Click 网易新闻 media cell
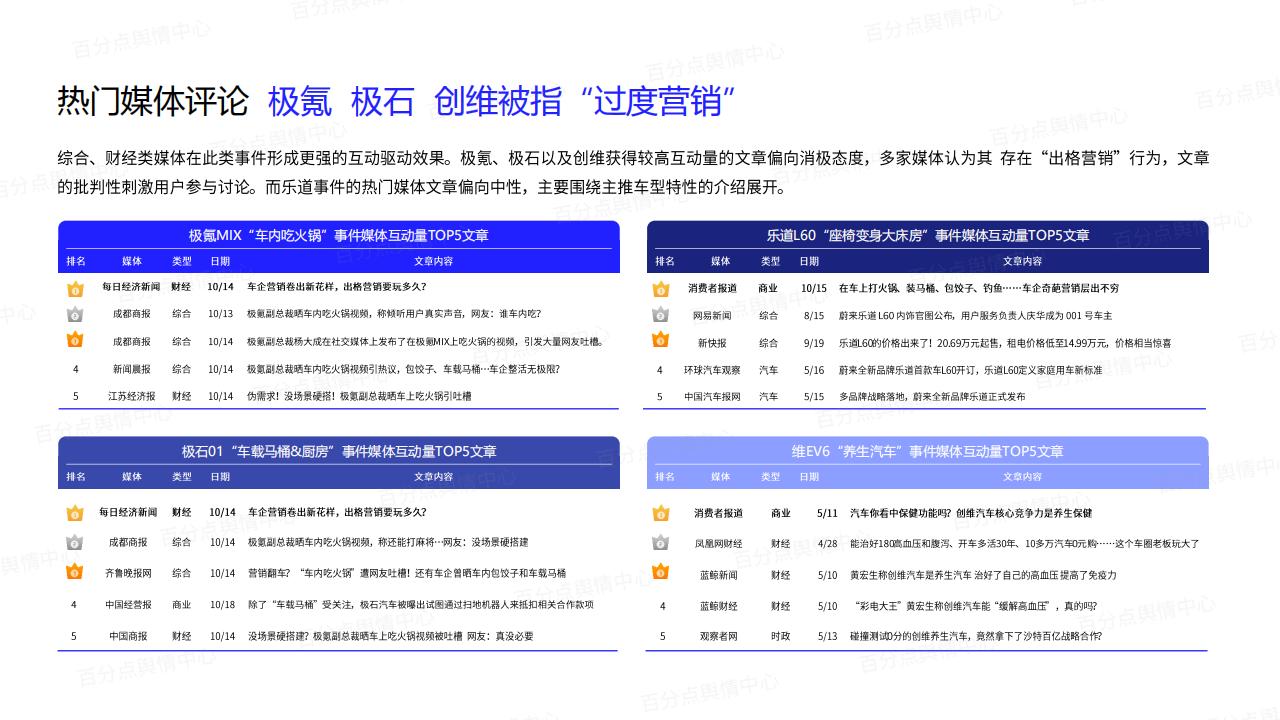This screenshot has width=1280, height=720. tap(712, 316)
